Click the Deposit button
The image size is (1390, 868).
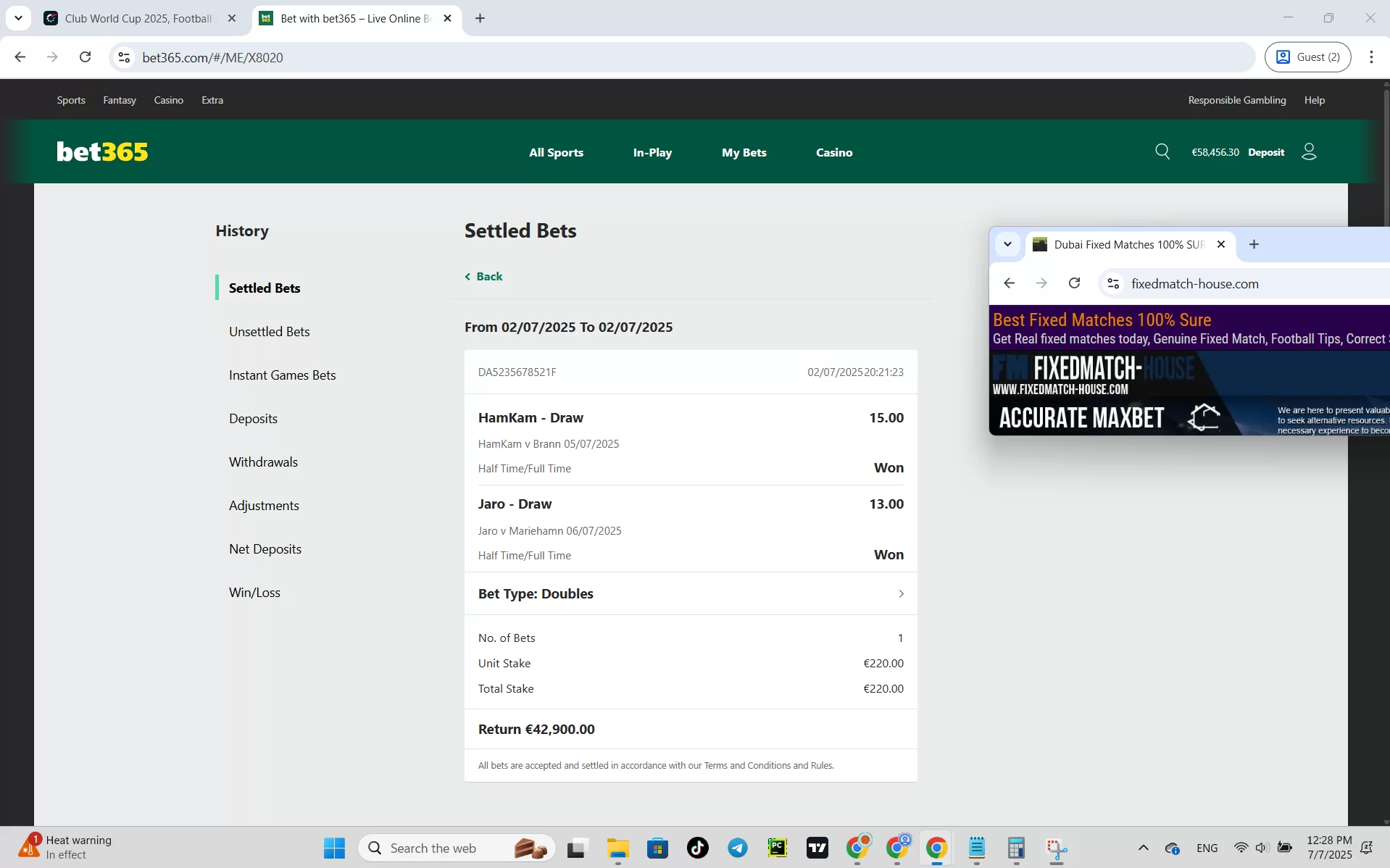[x=1265, y=151]
